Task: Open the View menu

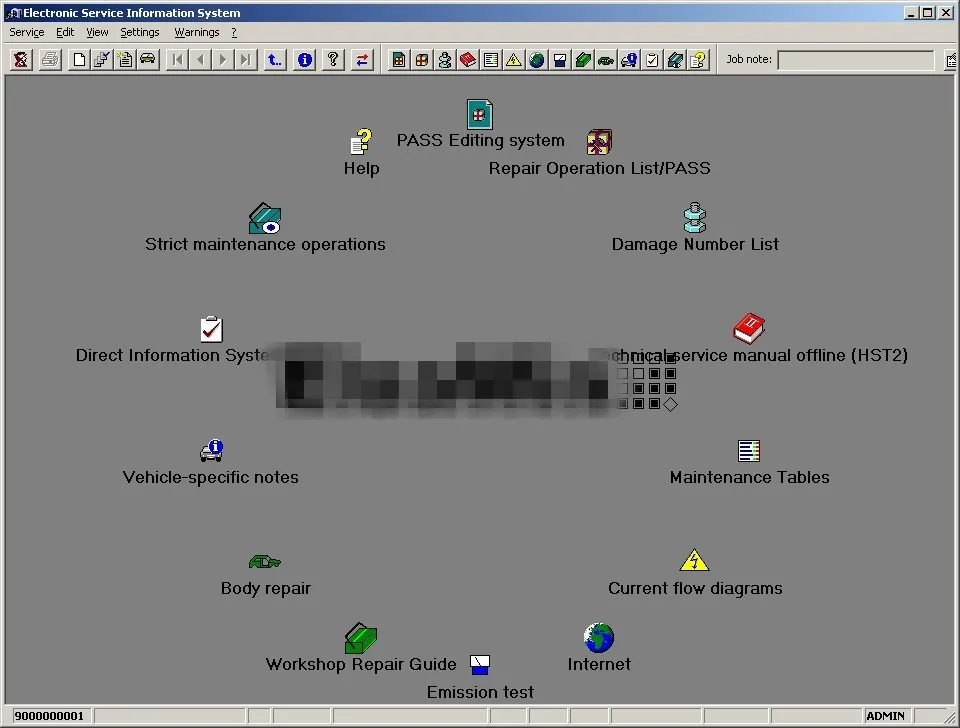Action: coord(97,32)
